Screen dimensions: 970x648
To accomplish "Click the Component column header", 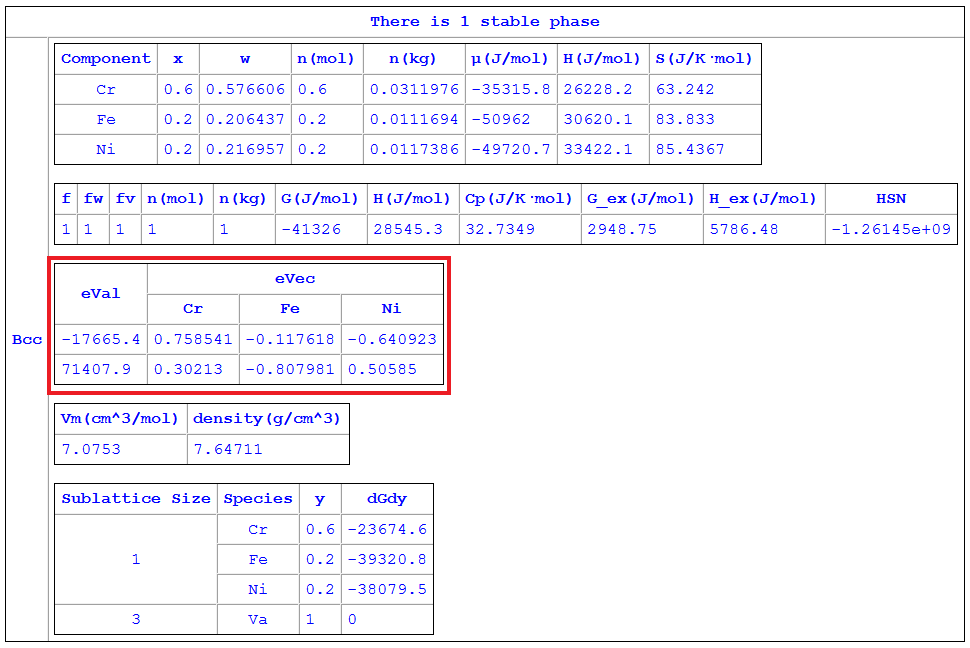I will click(106, 59).
